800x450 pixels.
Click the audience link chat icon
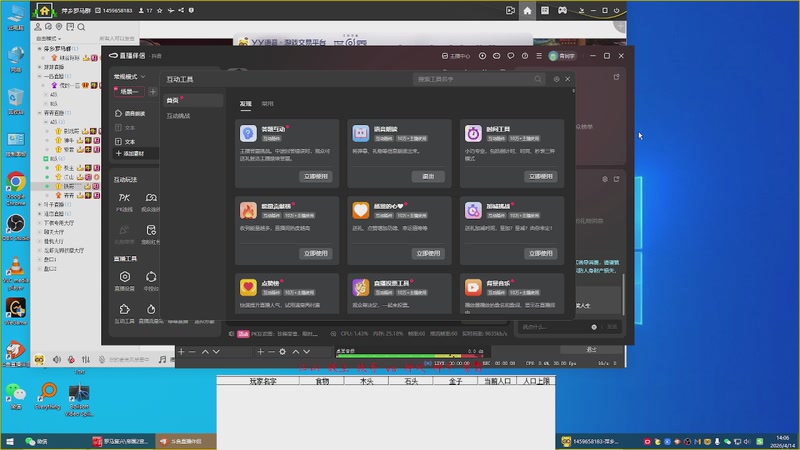(x=151, y=198)
